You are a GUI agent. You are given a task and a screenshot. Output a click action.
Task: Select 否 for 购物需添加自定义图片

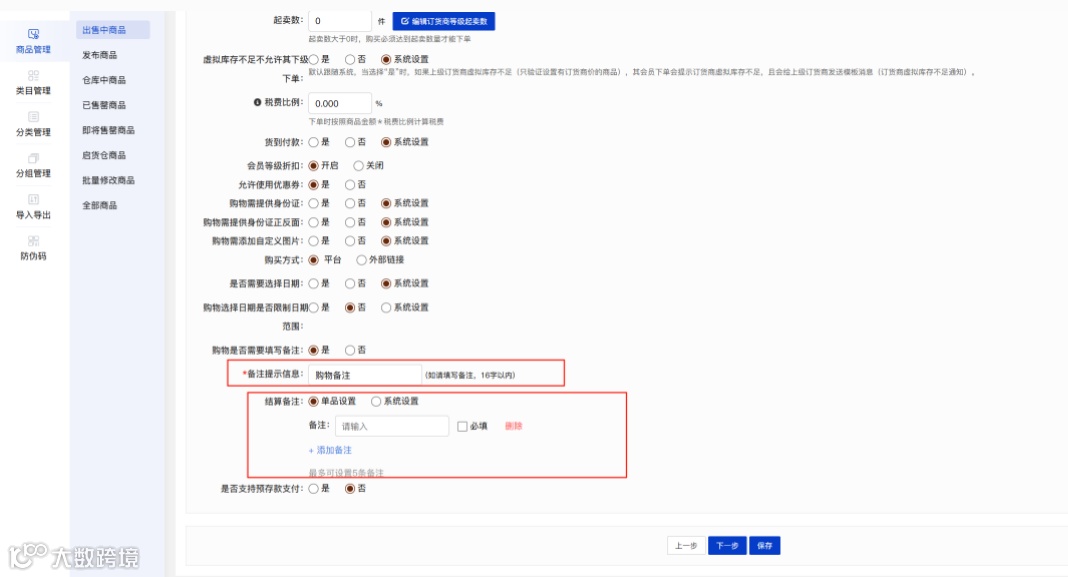point(350,240)
